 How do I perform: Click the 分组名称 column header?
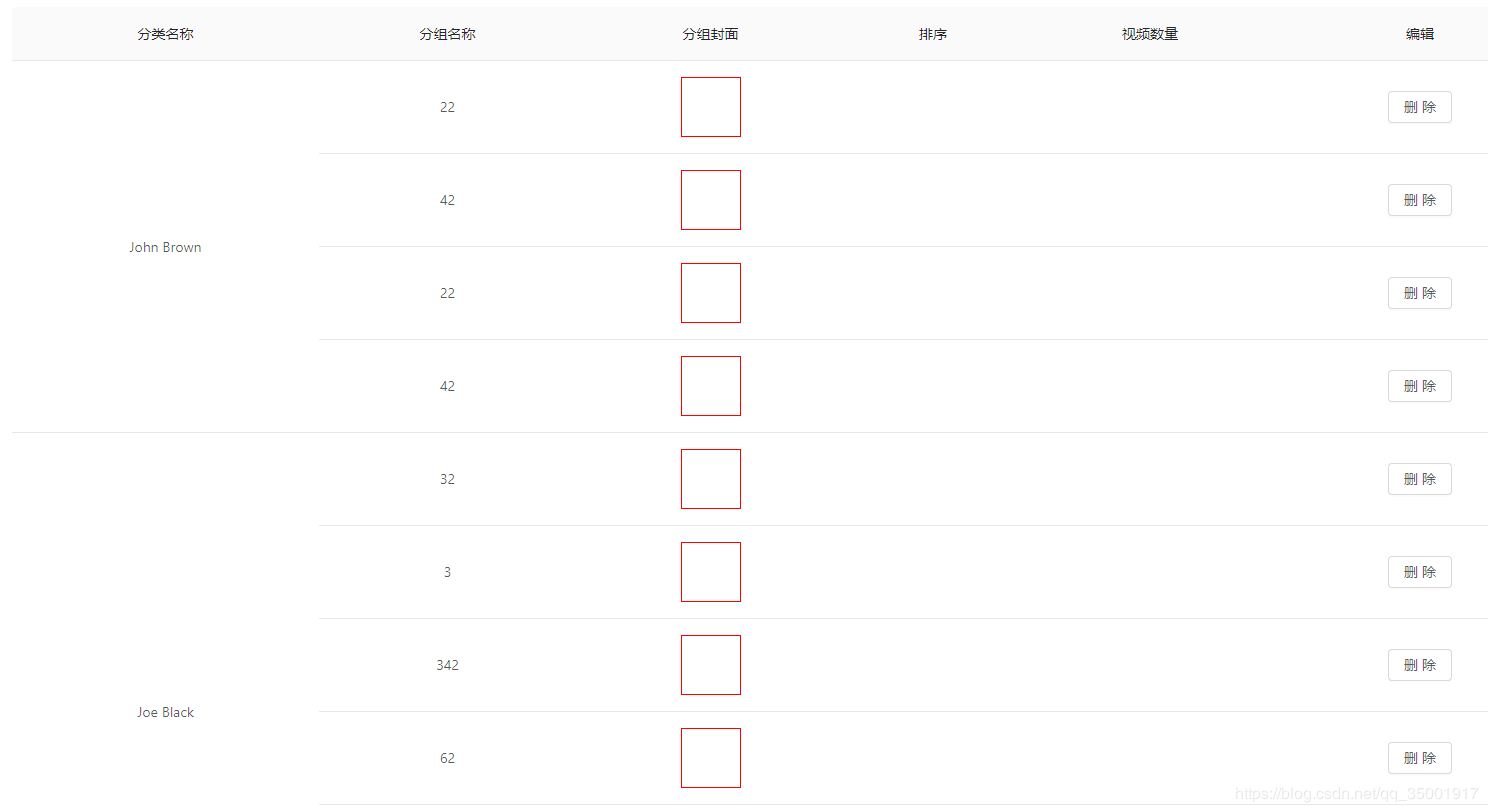[447, 34]
